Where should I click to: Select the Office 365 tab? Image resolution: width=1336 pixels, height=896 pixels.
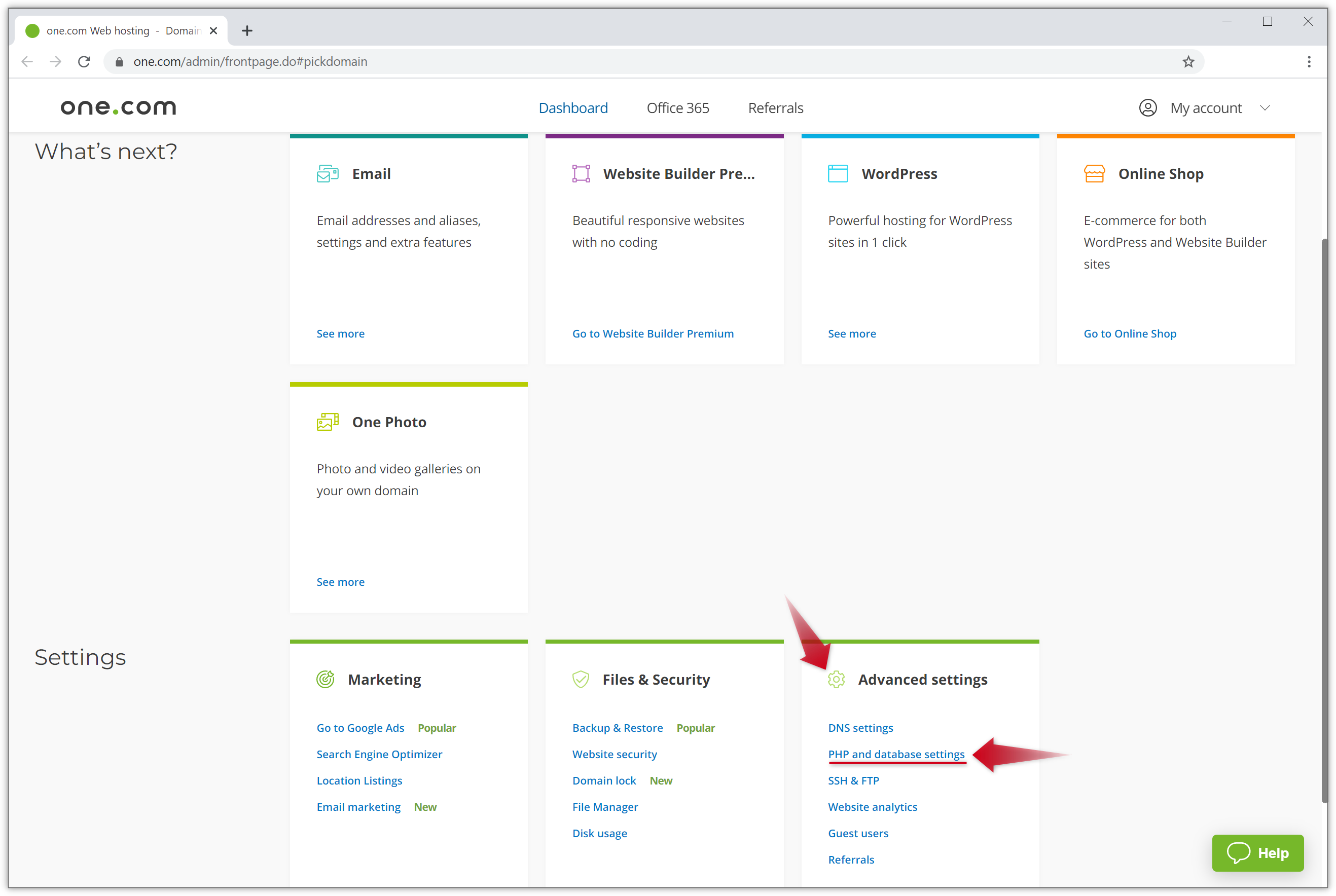point(677,107)
